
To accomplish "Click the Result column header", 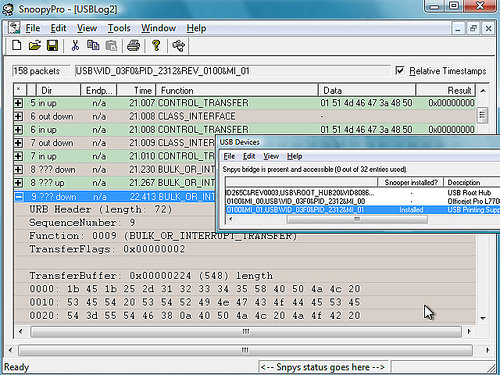I will 446,90.
